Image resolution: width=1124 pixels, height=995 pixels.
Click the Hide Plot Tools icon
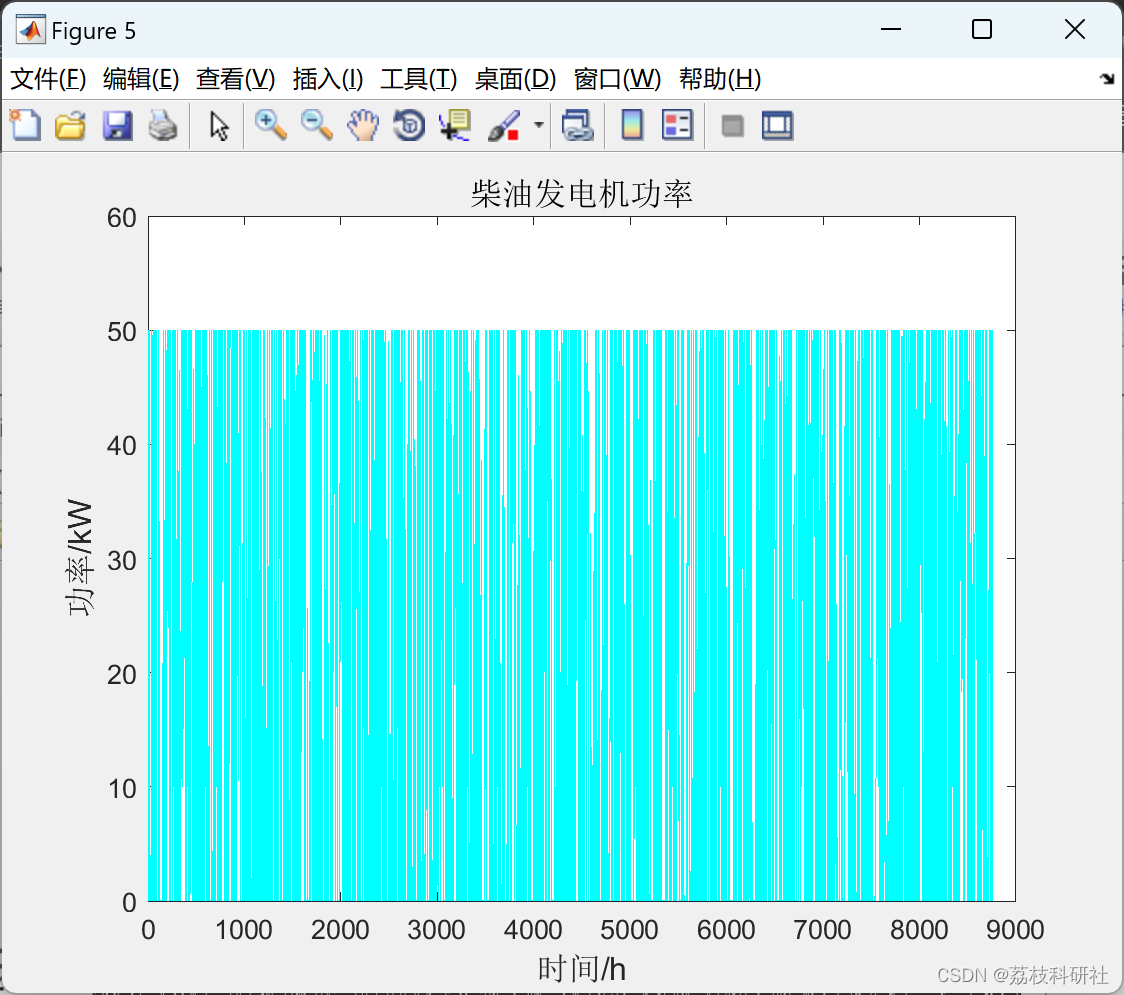point(732,126)
